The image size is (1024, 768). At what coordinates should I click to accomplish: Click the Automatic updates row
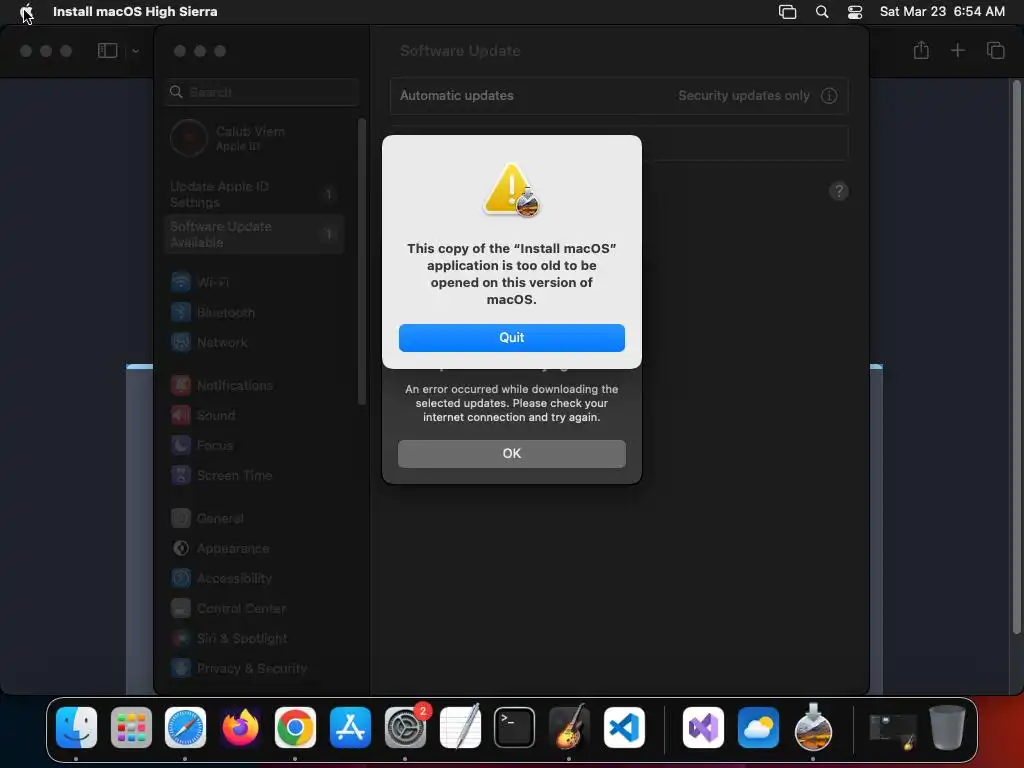coord(619,96)
